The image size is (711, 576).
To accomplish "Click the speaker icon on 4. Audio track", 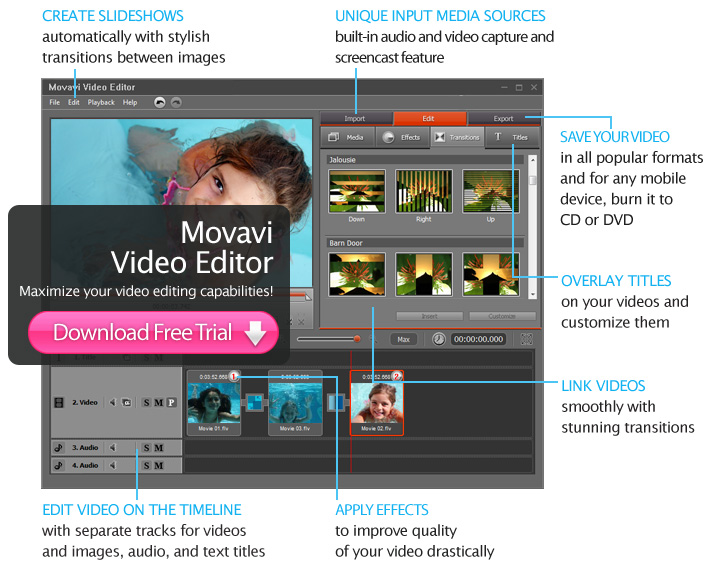I will click(113, 465).
